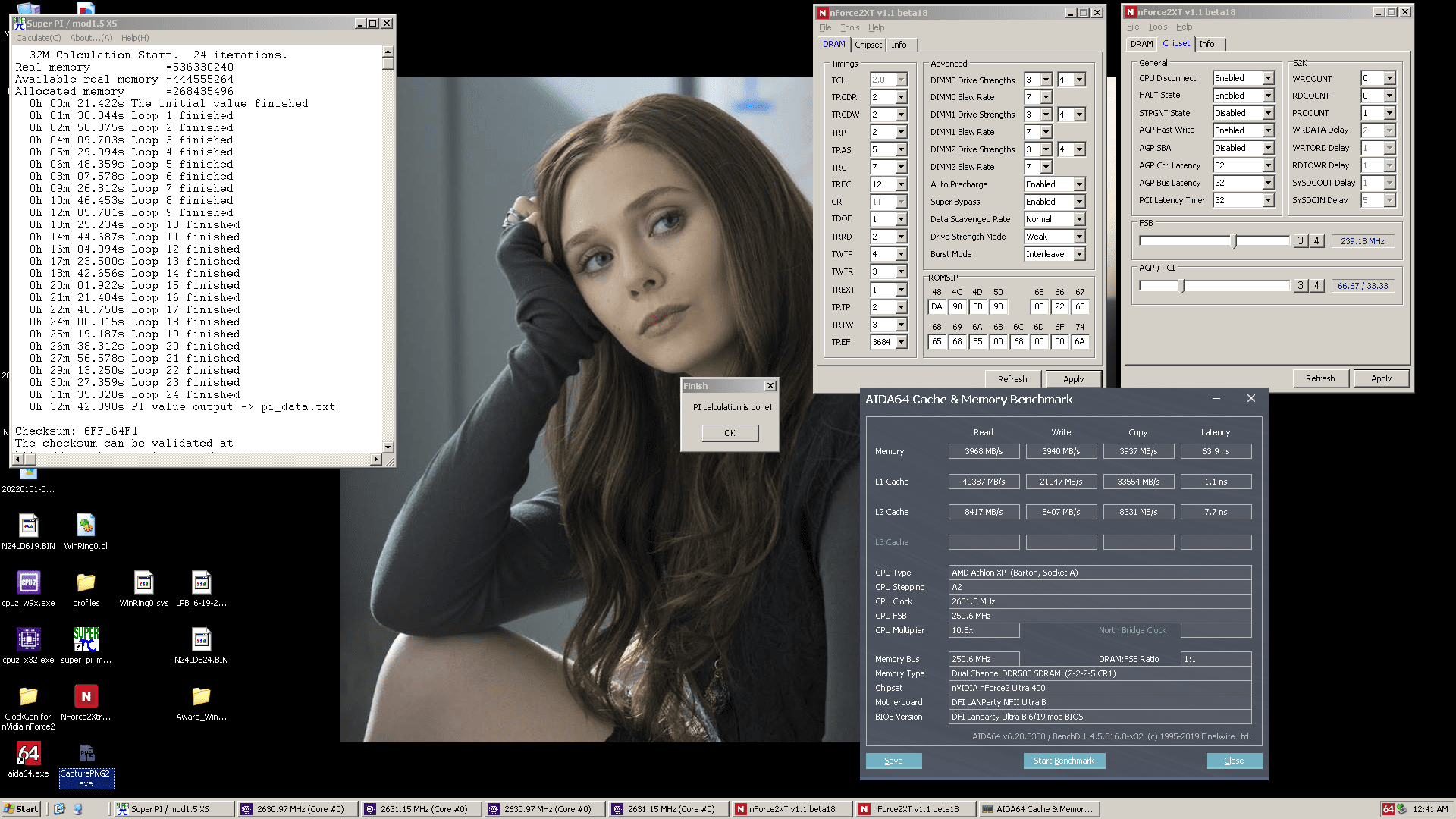The height and width of the screenshot is (819, 1456).
Task: Click the ROMSIP 48 value field
Action: click(x=937, y=307)
